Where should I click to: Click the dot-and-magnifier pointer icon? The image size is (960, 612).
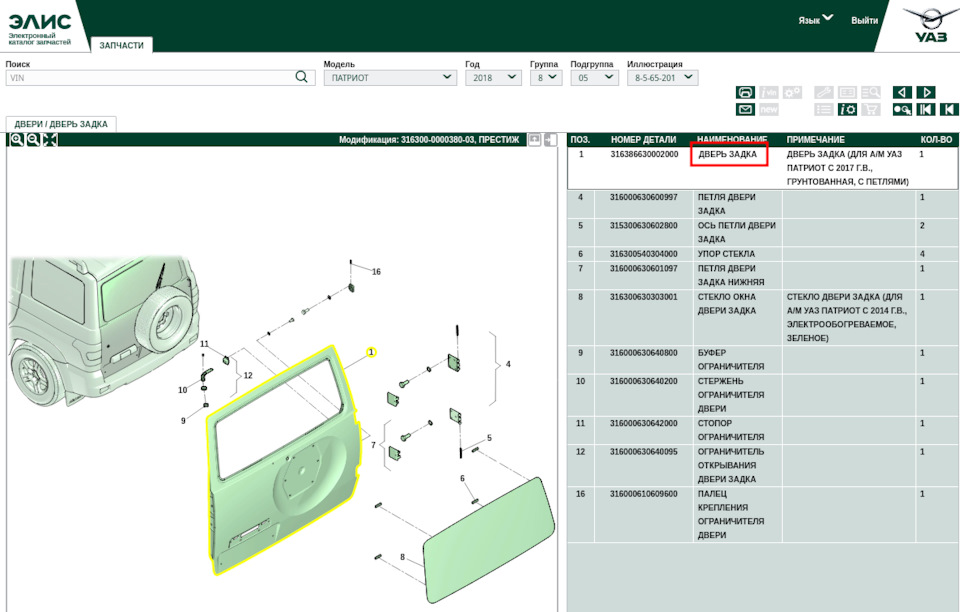point(902,110)
